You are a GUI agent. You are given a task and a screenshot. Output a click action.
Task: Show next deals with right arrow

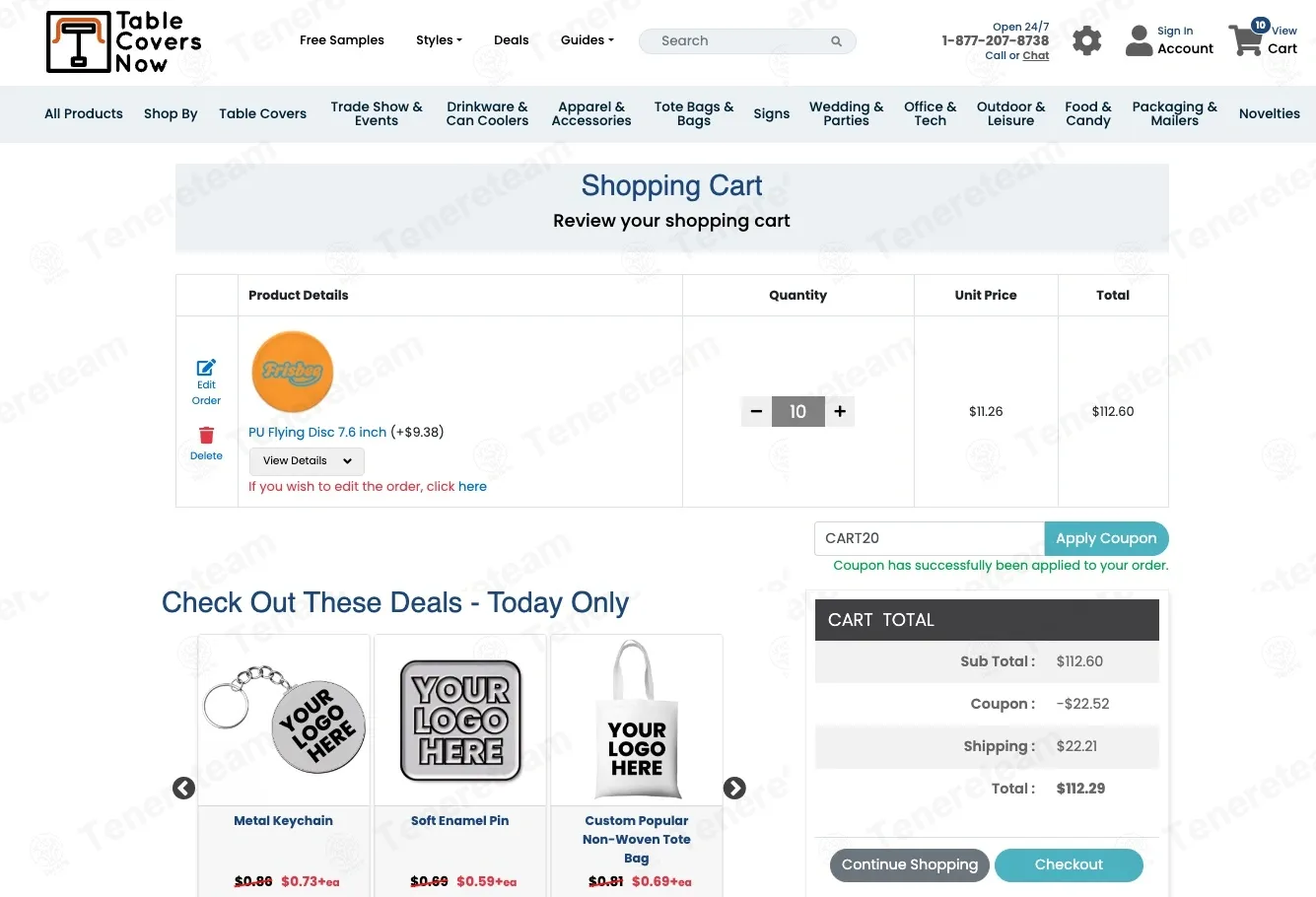coord(734,789)
